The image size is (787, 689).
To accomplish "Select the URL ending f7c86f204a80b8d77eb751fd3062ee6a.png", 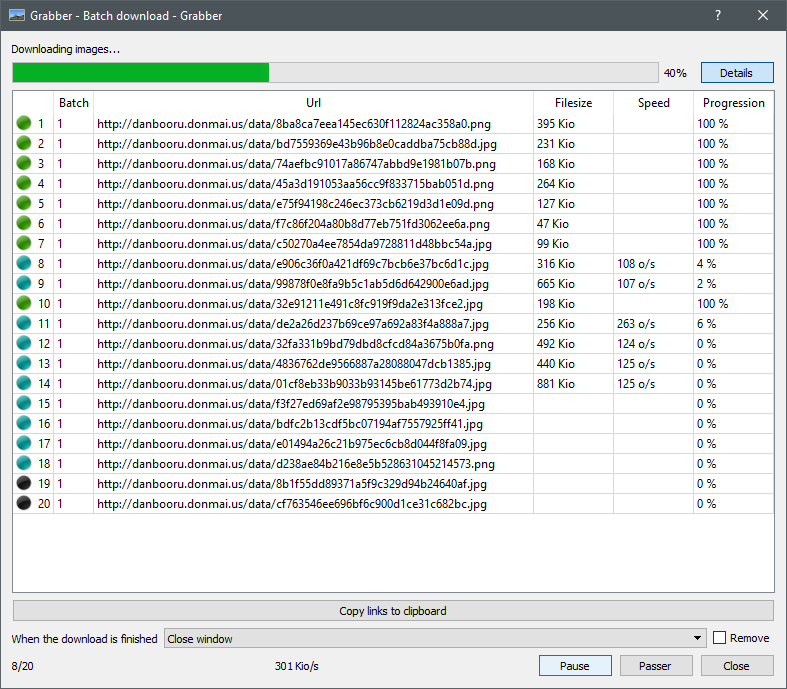I will 293,224.
